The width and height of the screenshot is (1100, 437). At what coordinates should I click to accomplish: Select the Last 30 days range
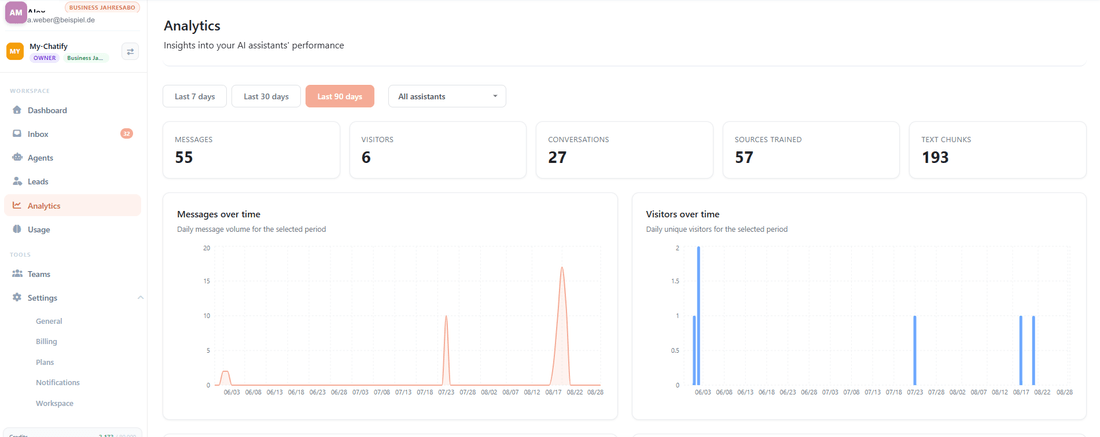[266, 97]
